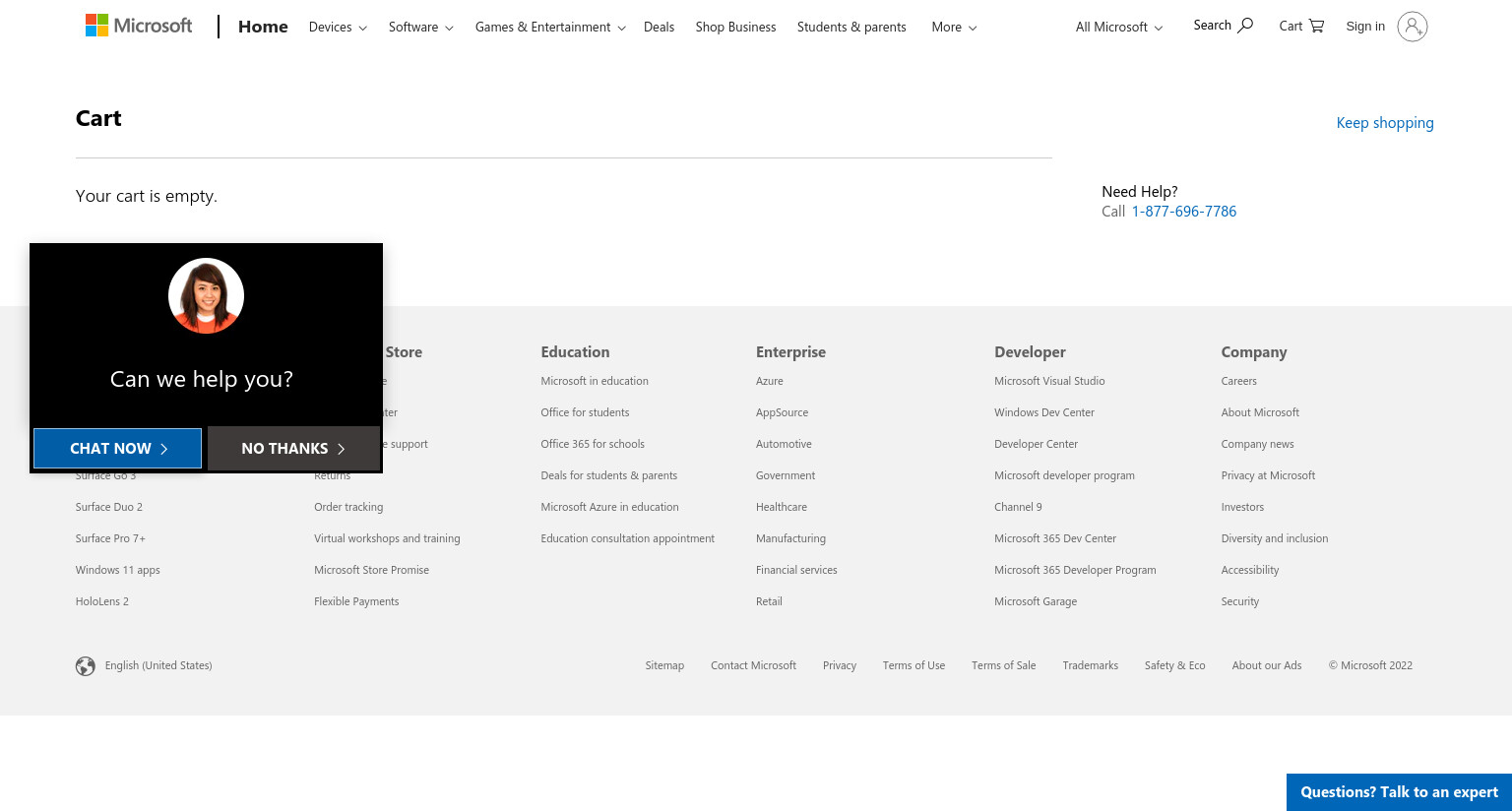The image size is (1512, 811).
Task: Open Channel 9 link
Action: 1018,507
